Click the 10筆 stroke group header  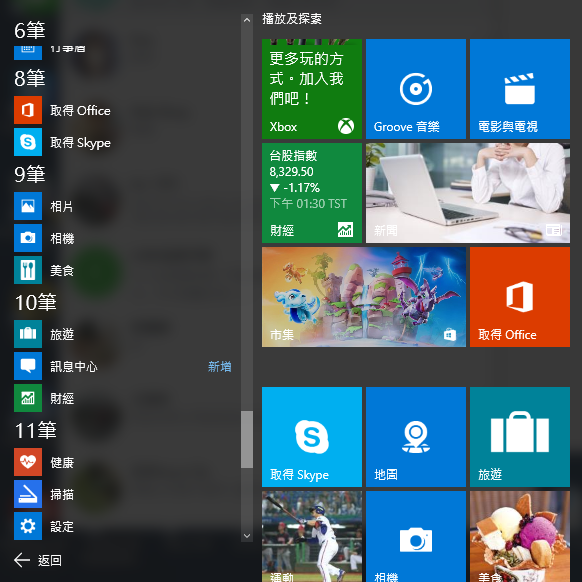(x=36, y=302)
